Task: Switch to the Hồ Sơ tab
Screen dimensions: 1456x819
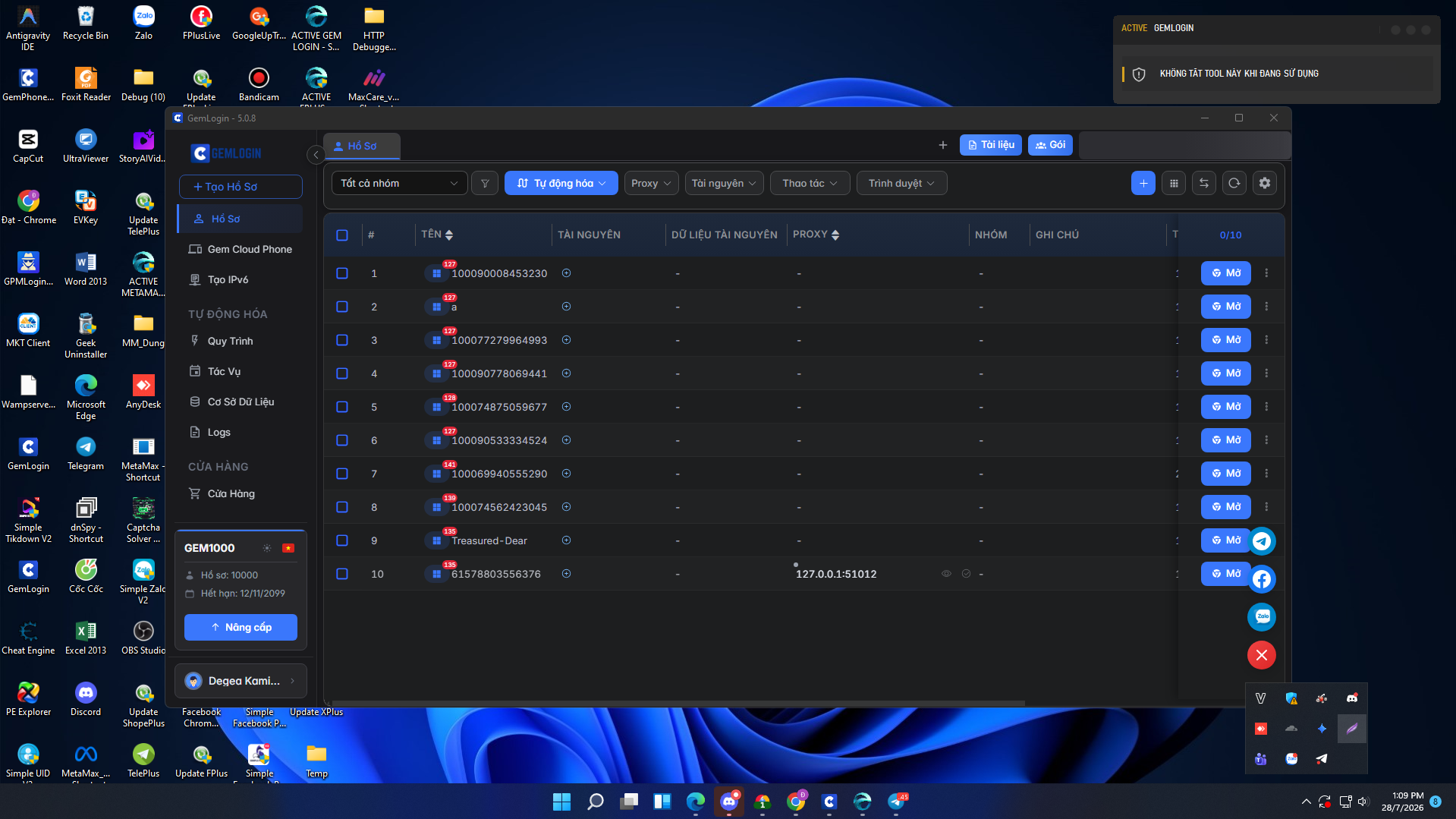Action: point(361,146)
